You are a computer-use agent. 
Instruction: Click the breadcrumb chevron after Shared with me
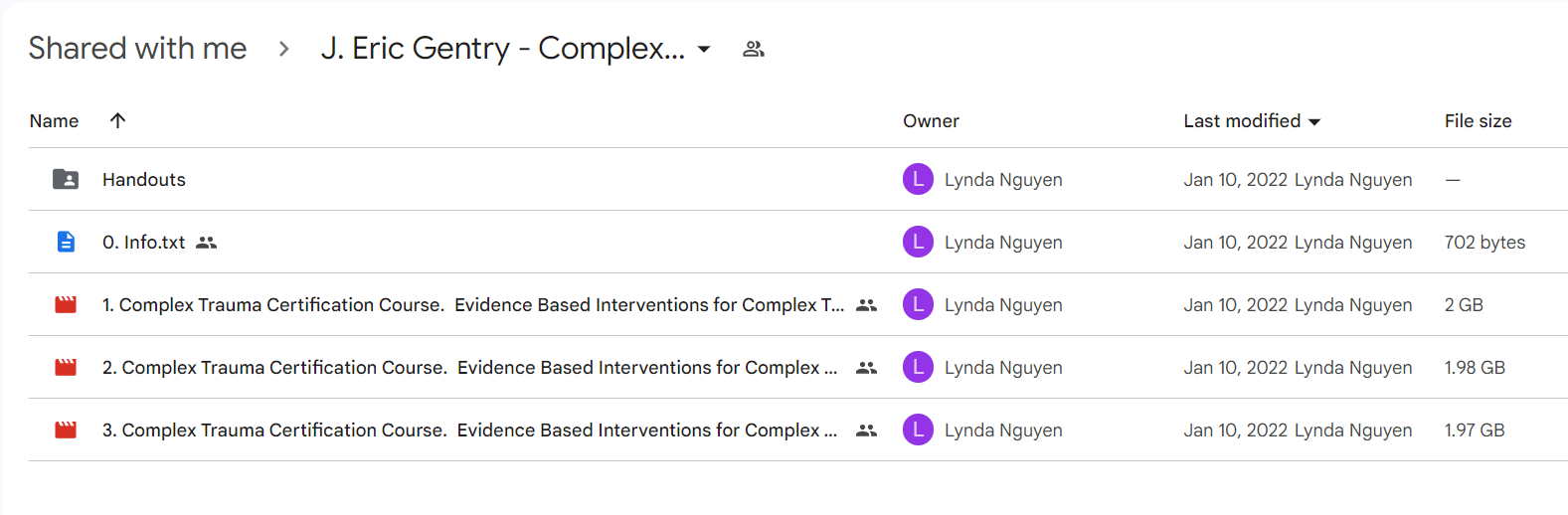coord(284,49)
